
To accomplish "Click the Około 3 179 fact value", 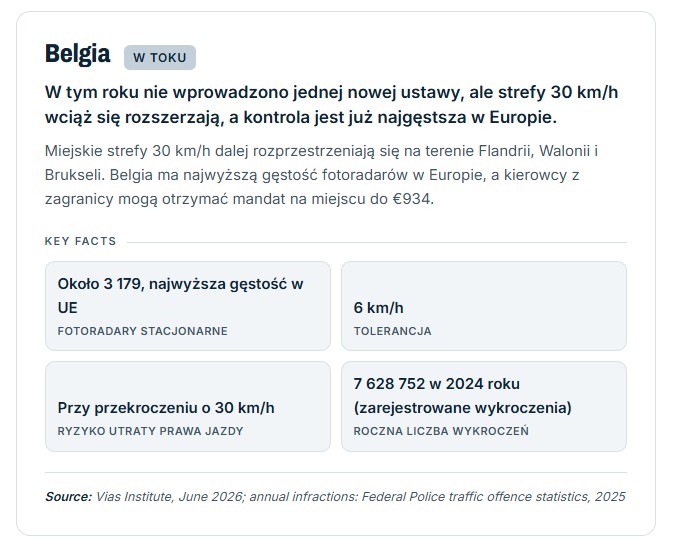I will tap(181, 296).
